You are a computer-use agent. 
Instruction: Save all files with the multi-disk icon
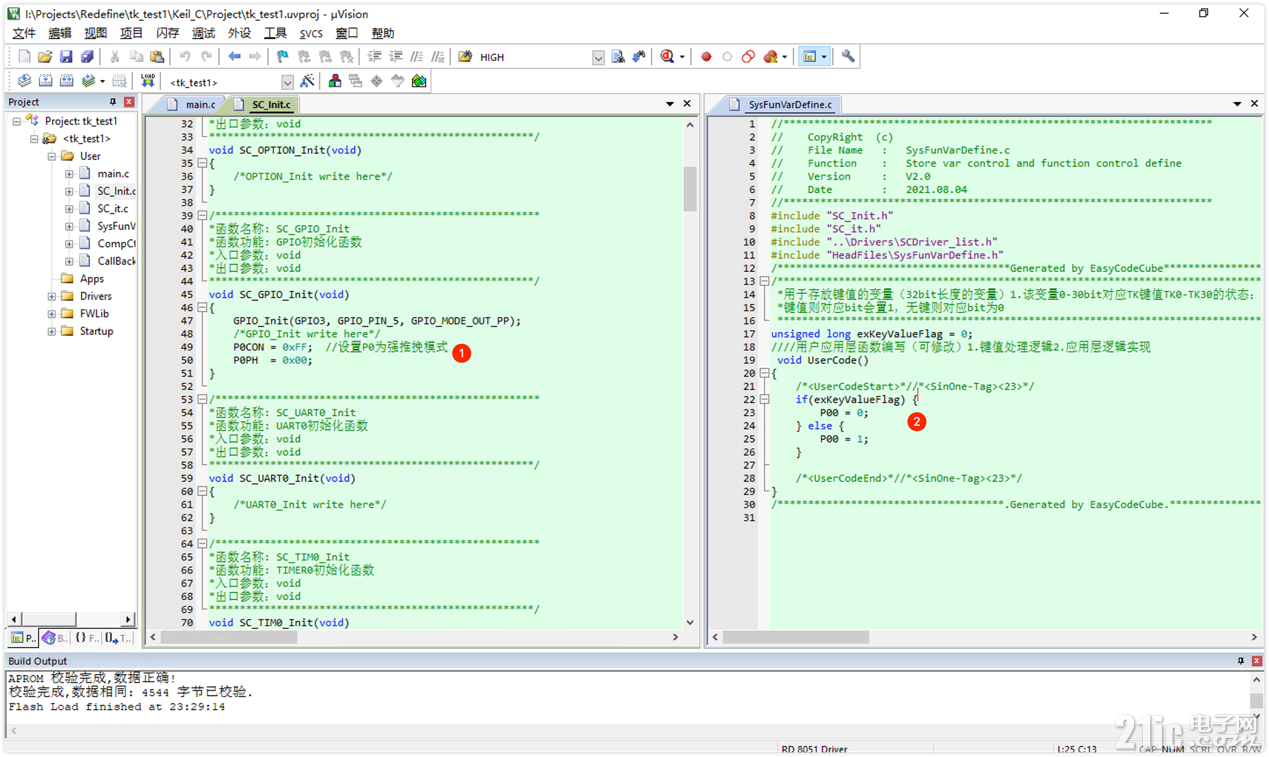click(87, 57)
